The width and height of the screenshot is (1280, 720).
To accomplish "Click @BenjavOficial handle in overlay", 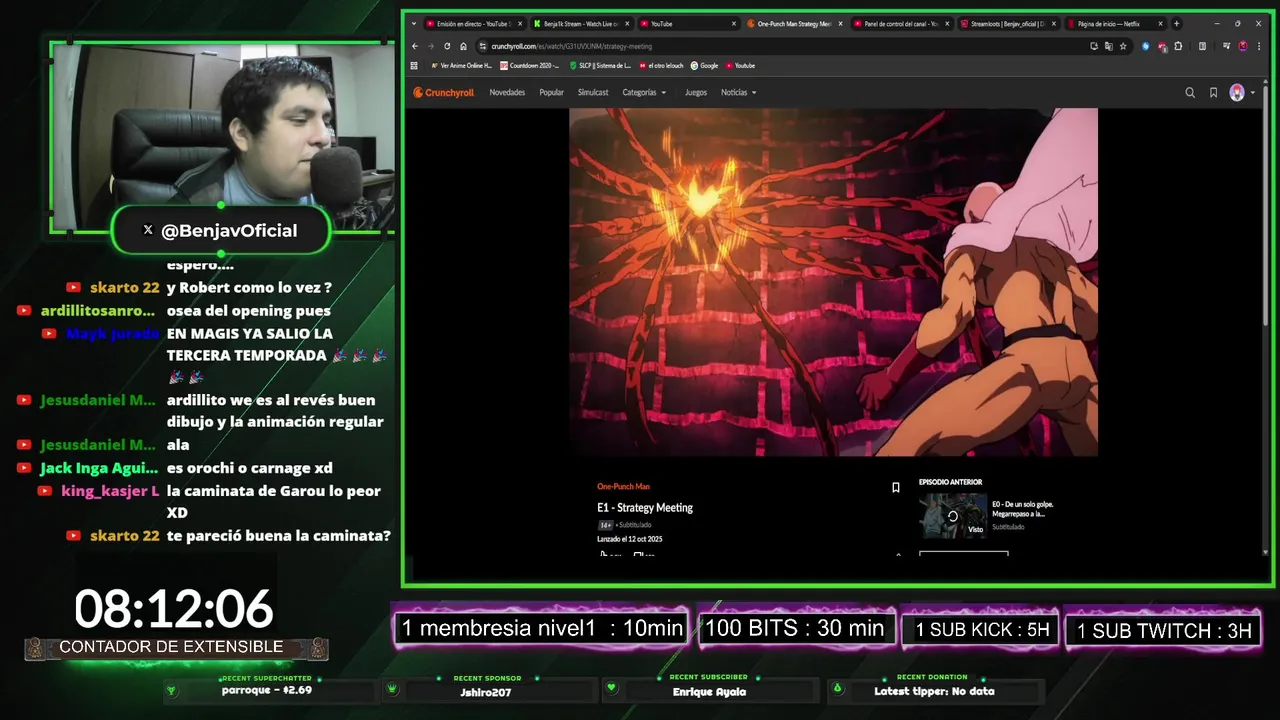I will 229,231.
